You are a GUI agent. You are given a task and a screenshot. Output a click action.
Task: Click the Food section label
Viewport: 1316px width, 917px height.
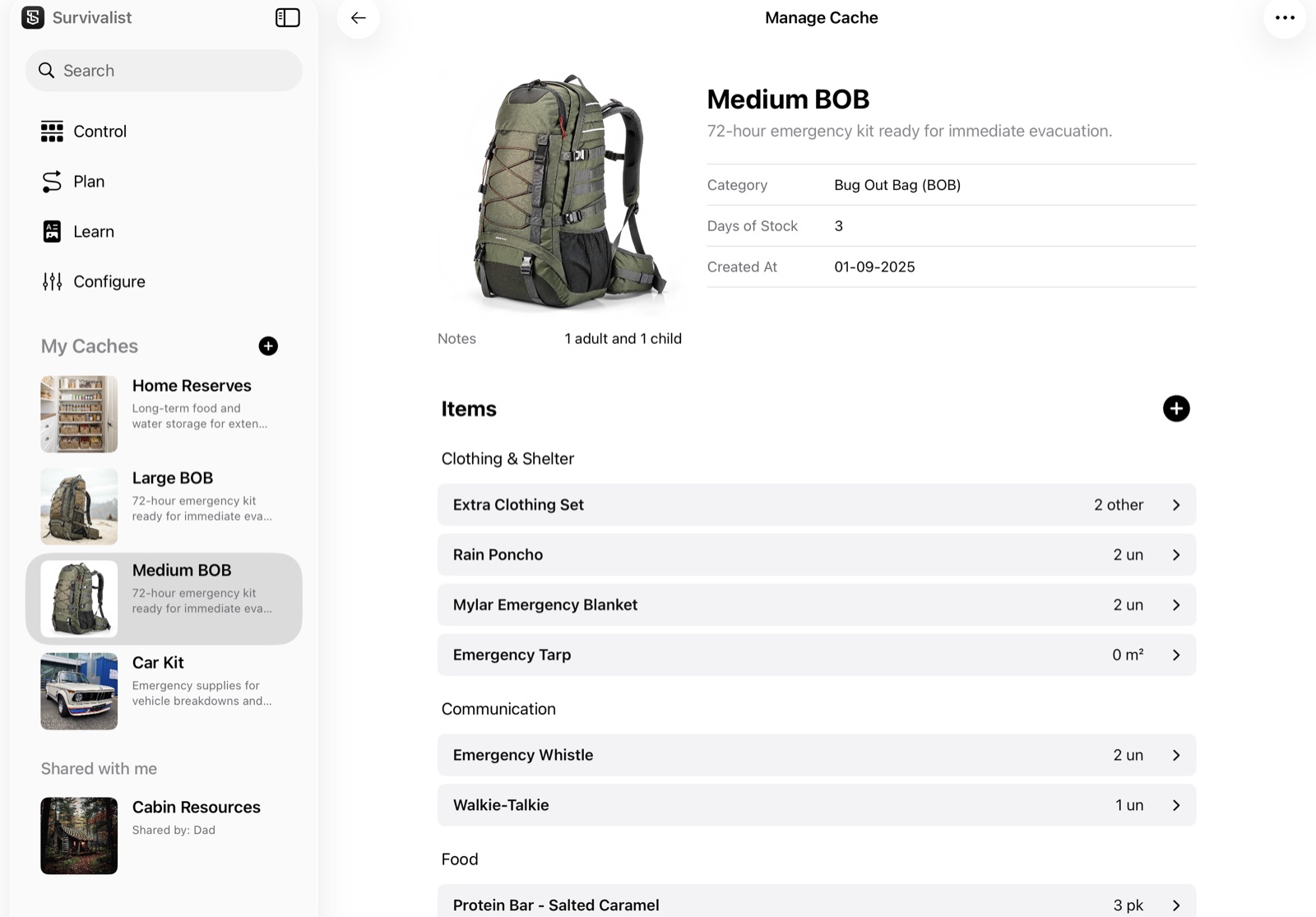tap(460, 859)
